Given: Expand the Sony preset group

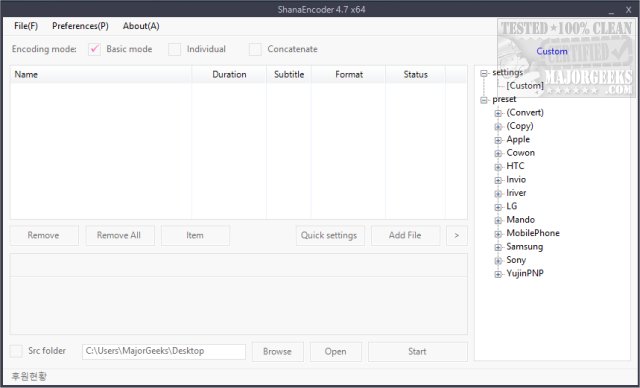Looking at the screenshot, I should [498, 261].
